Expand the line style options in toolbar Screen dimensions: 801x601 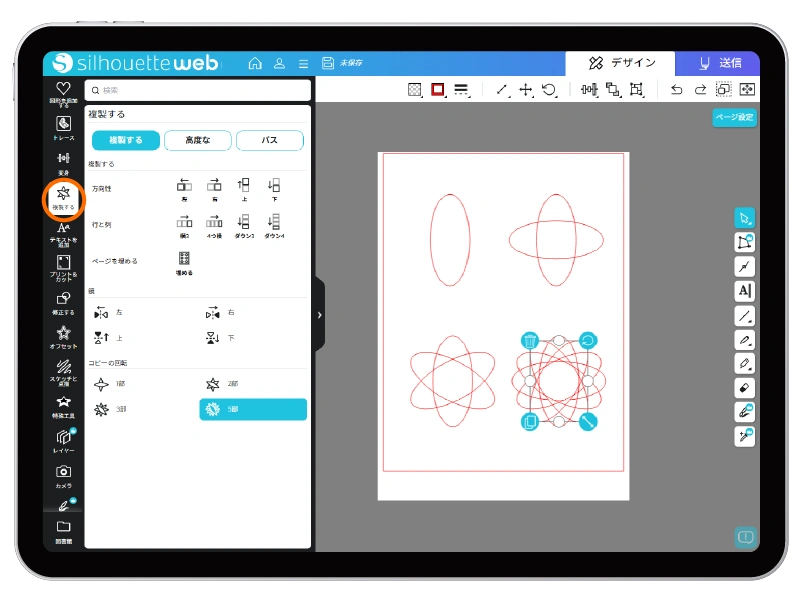(x=461, y=90)
